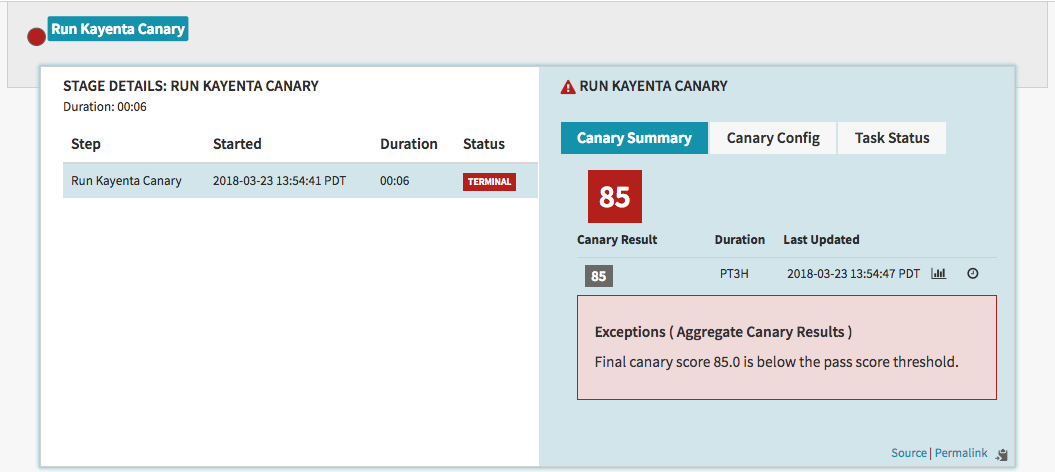Select the Run Kayenta Canary step row
The width and height of the screenshot is (1055, 472).
pyautogui.click(x=300, y=181)
